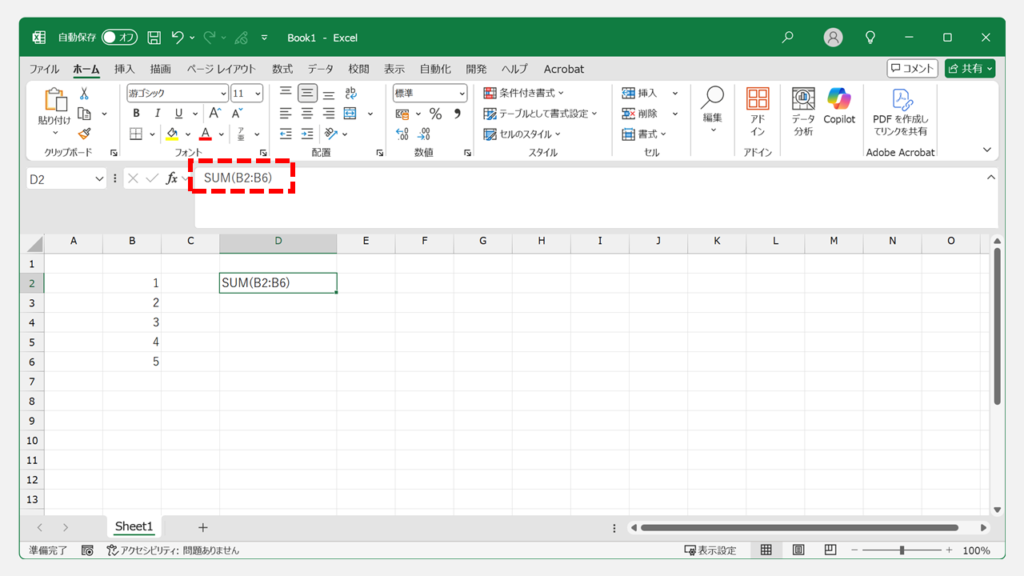Switch to the ページ レイアウト tab

(221, 69)
